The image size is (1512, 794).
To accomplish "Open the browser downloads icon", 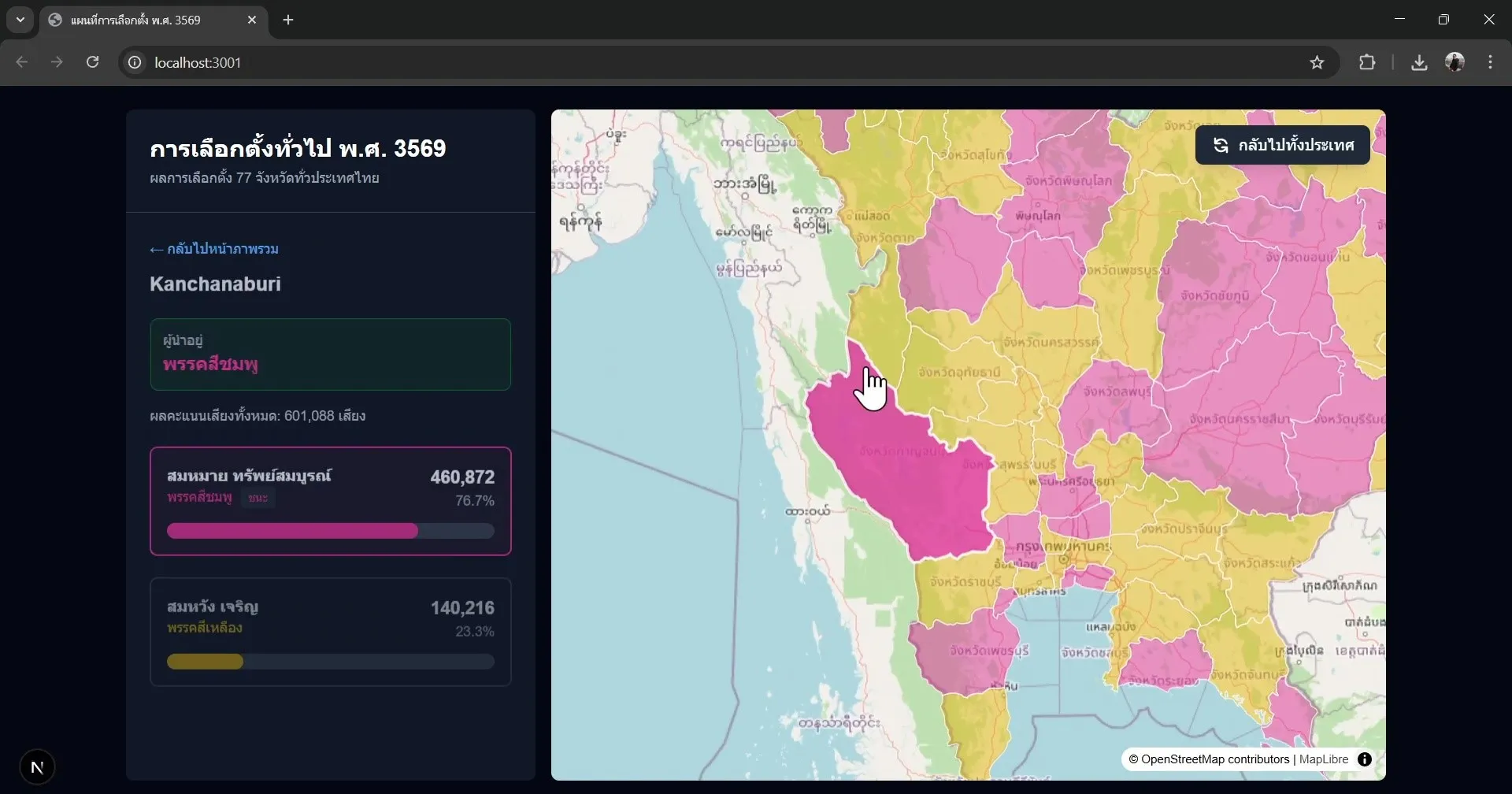I will point(1419,62).
